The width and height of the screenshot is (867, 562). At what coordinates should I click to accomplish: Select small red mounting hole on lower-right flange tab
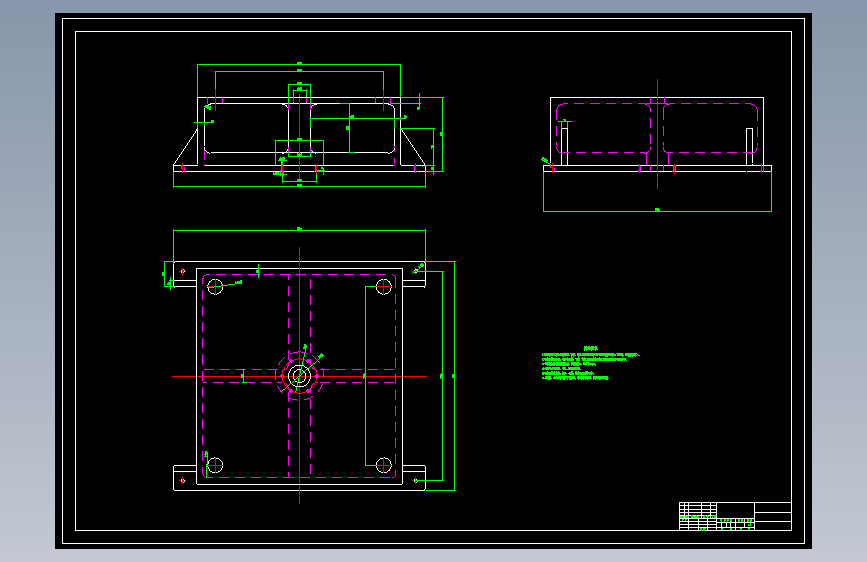tap(416, 481)
